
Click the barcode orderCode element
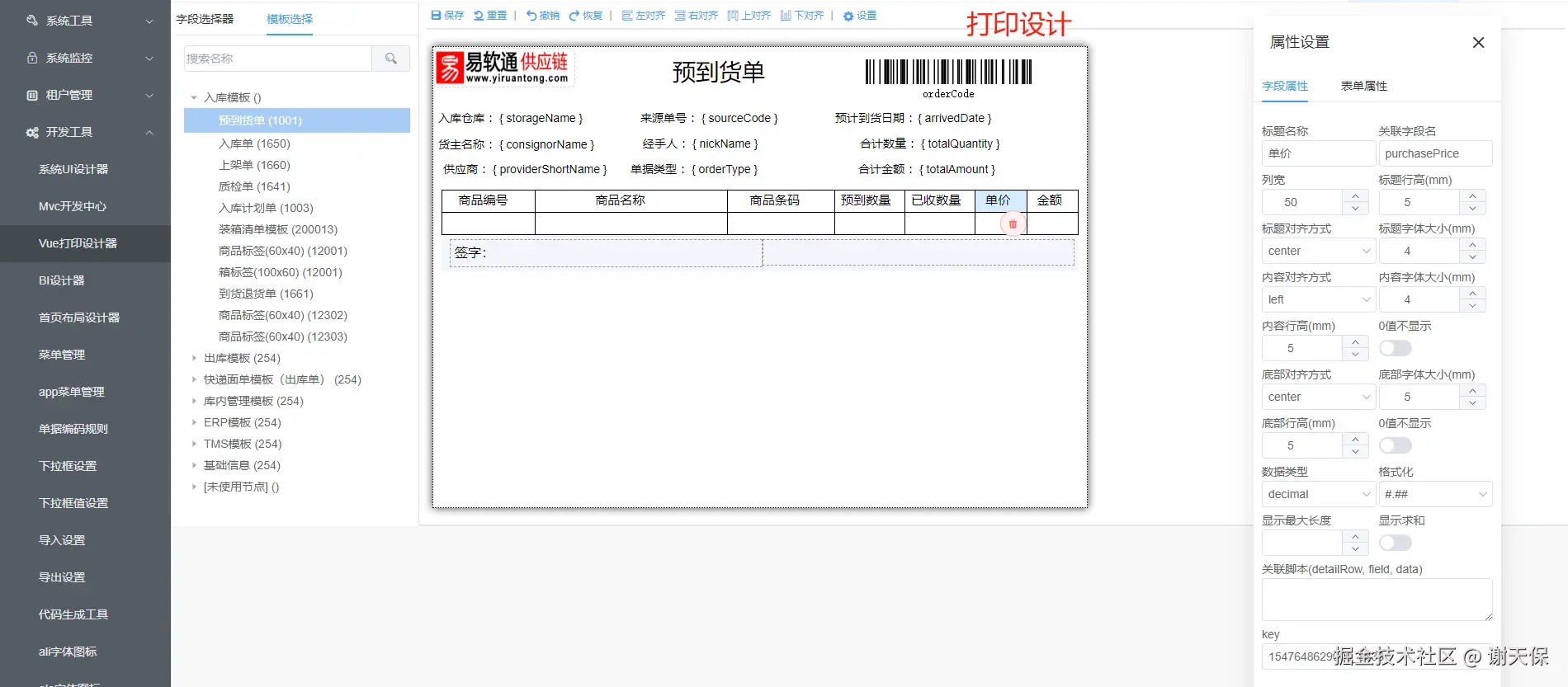point(948,78)
